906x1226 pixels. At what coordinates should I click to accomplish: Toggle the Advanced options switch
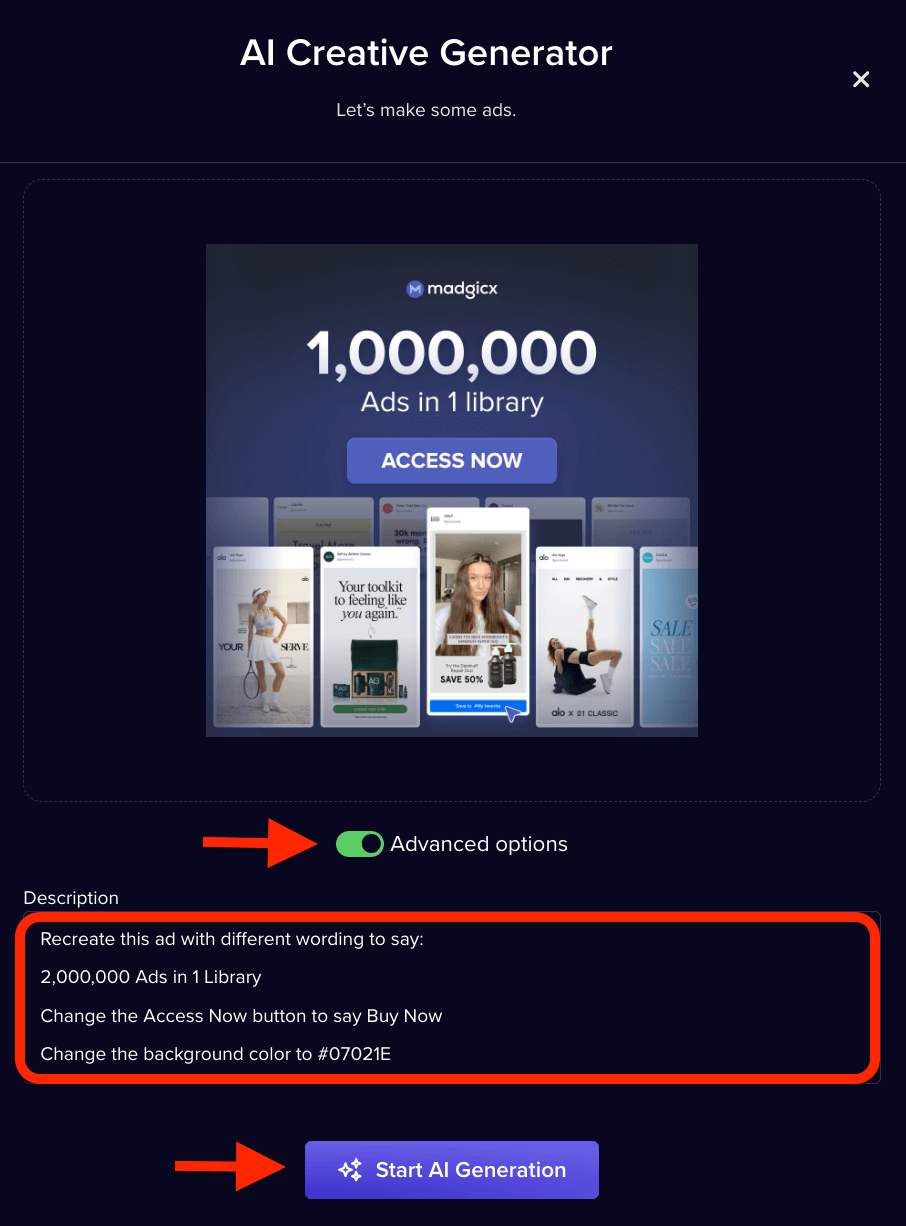[x=360, y=844]
